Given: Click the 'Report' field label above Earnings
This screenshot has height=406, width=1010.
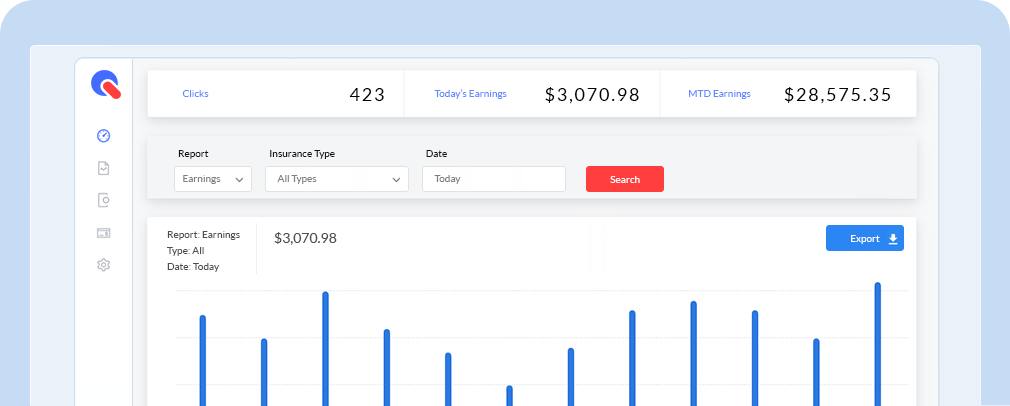Looking at the screenshot, I should [193, 154].
